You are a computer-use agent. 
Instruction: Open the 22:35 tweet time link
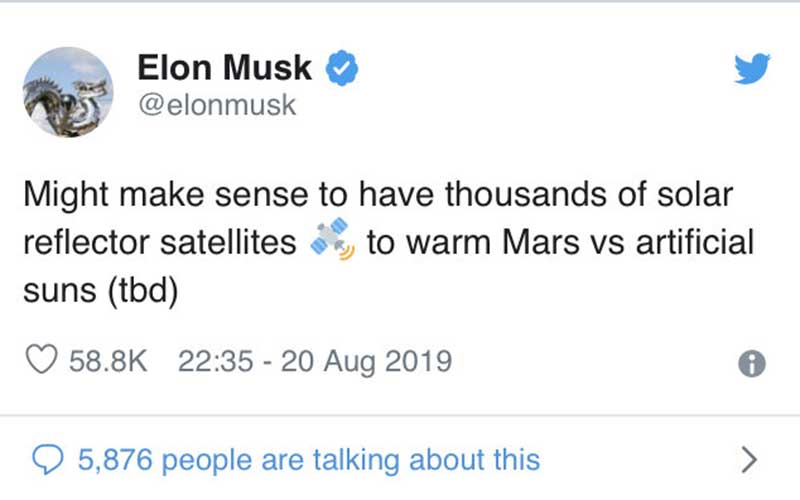(215, 361)
